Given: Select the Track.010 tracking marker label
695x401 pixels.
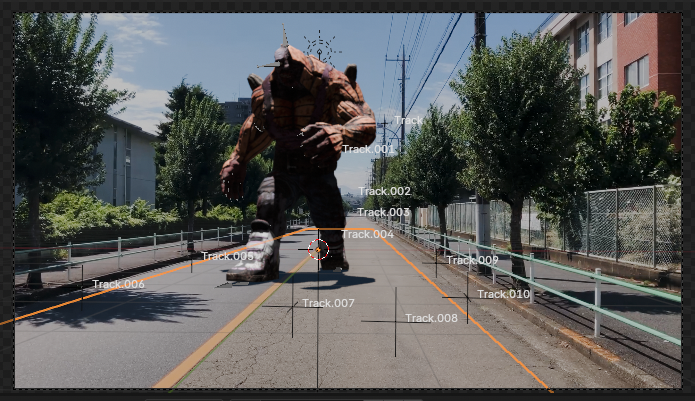Looking at the screenshot, I should [x=504, y=294].
